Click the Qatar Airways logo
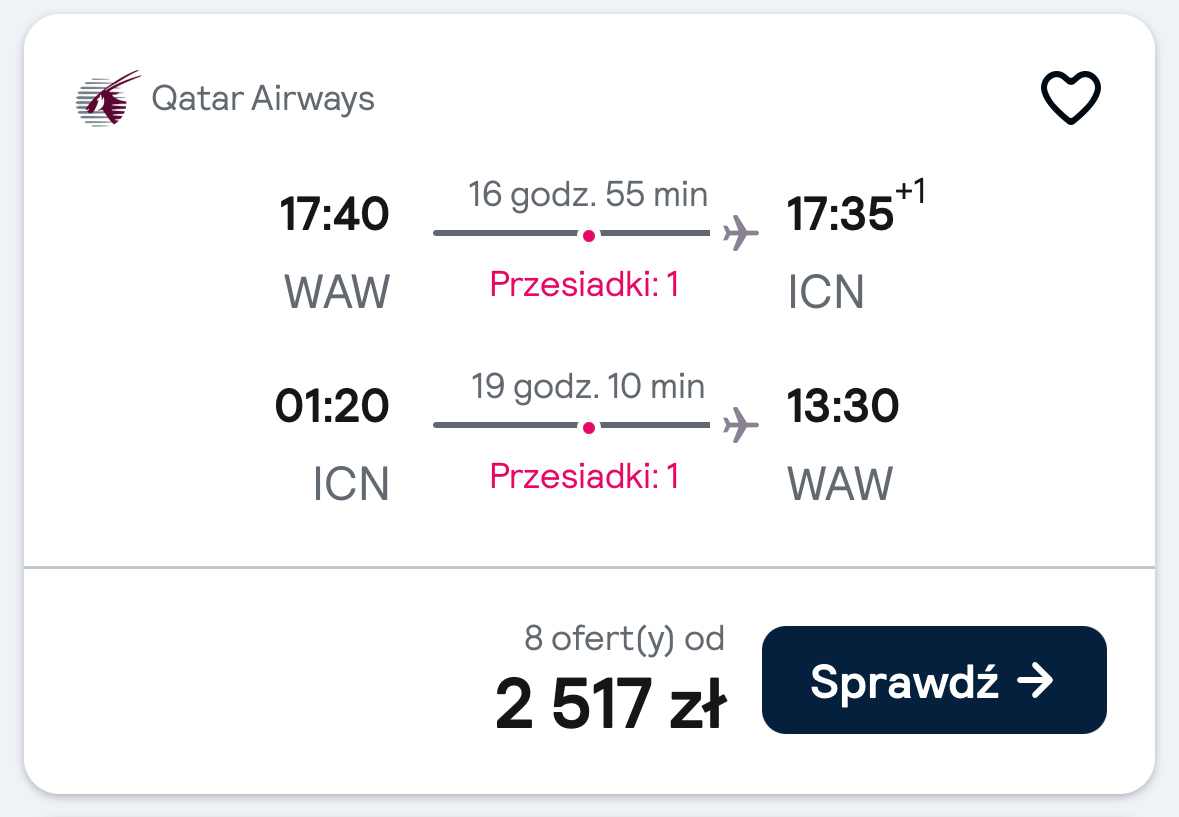 pos(108,98)
